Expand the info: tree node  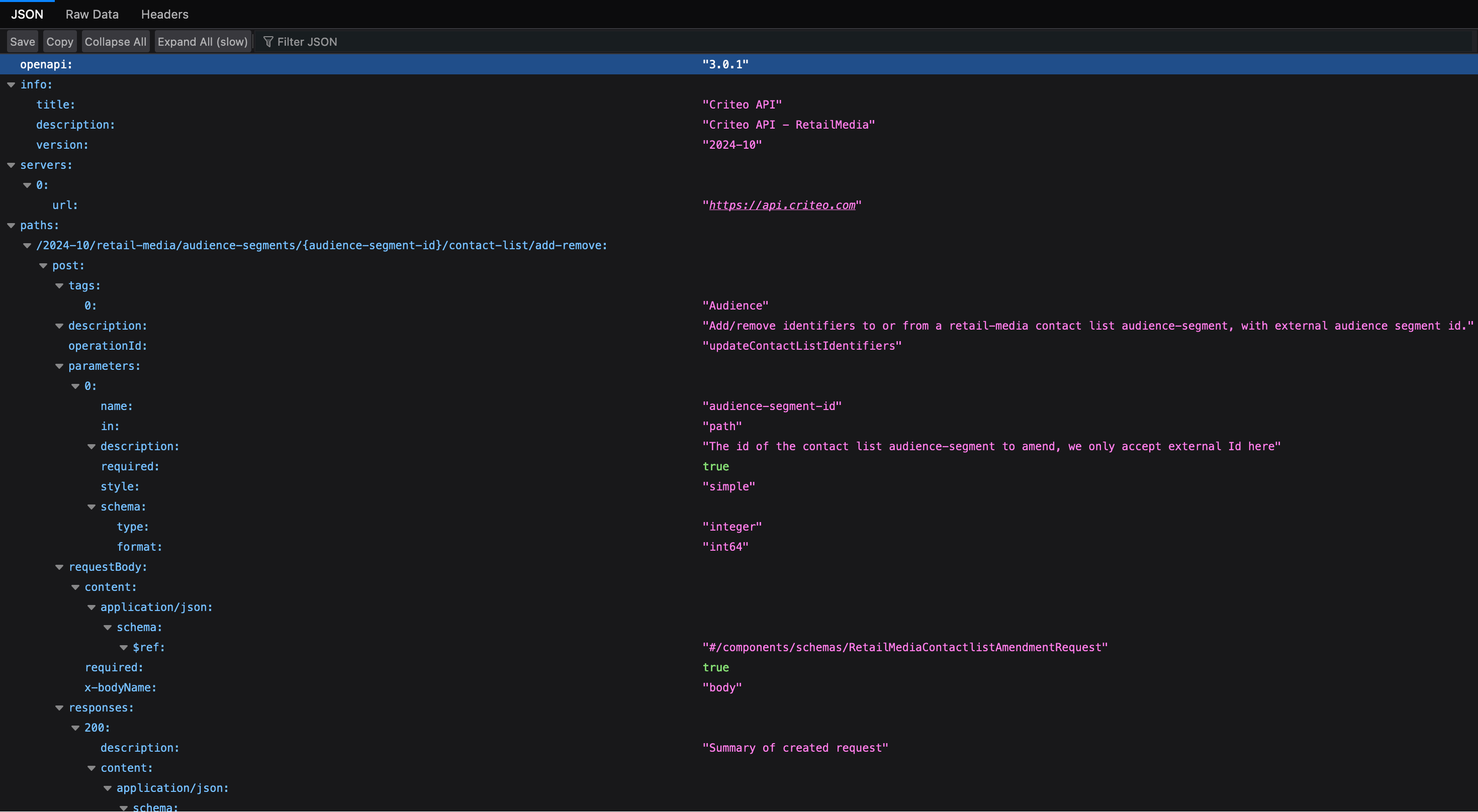pos(11,84)
